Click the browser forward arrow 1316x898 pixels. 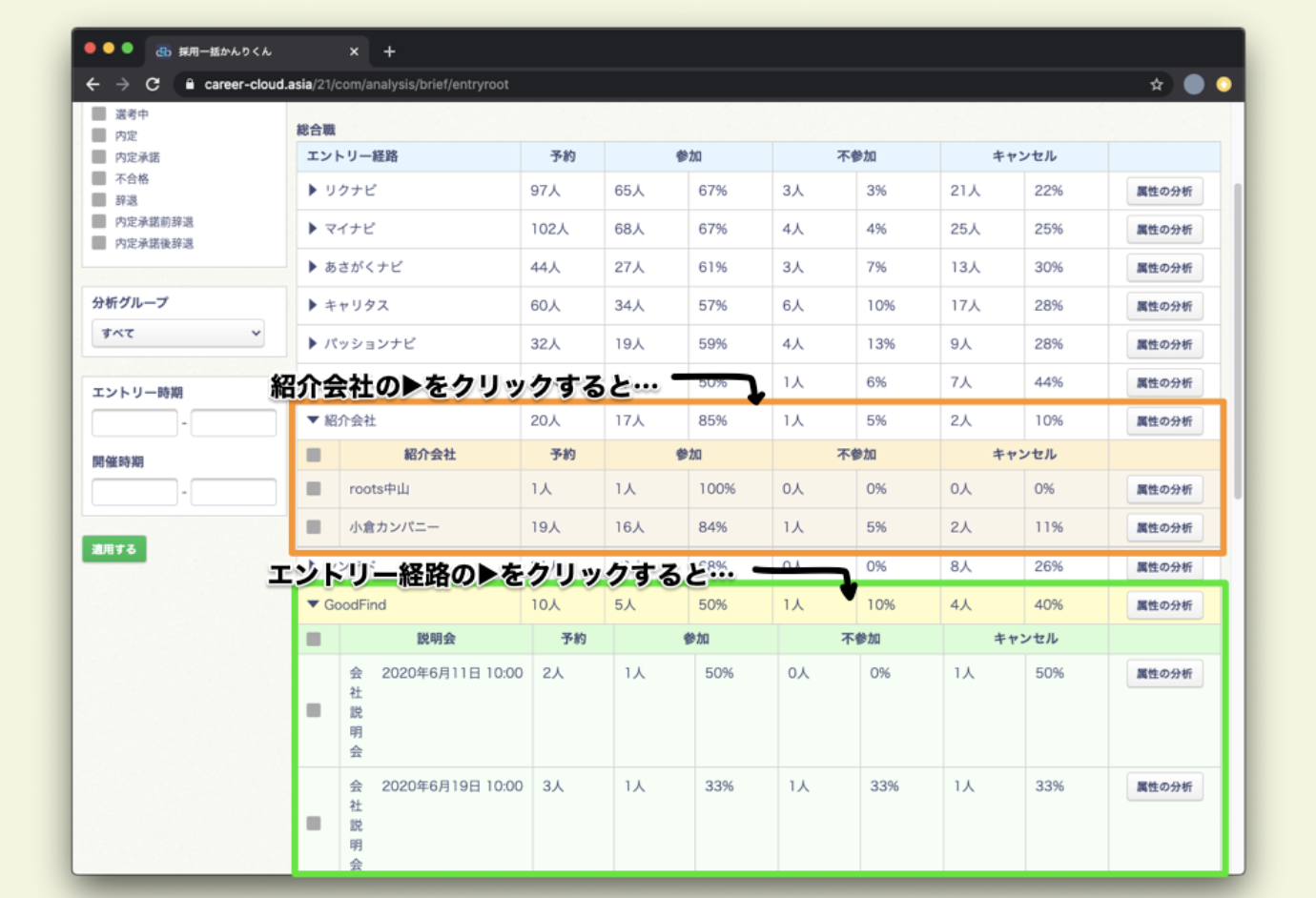pyautogui.click(x=122, y=84)
